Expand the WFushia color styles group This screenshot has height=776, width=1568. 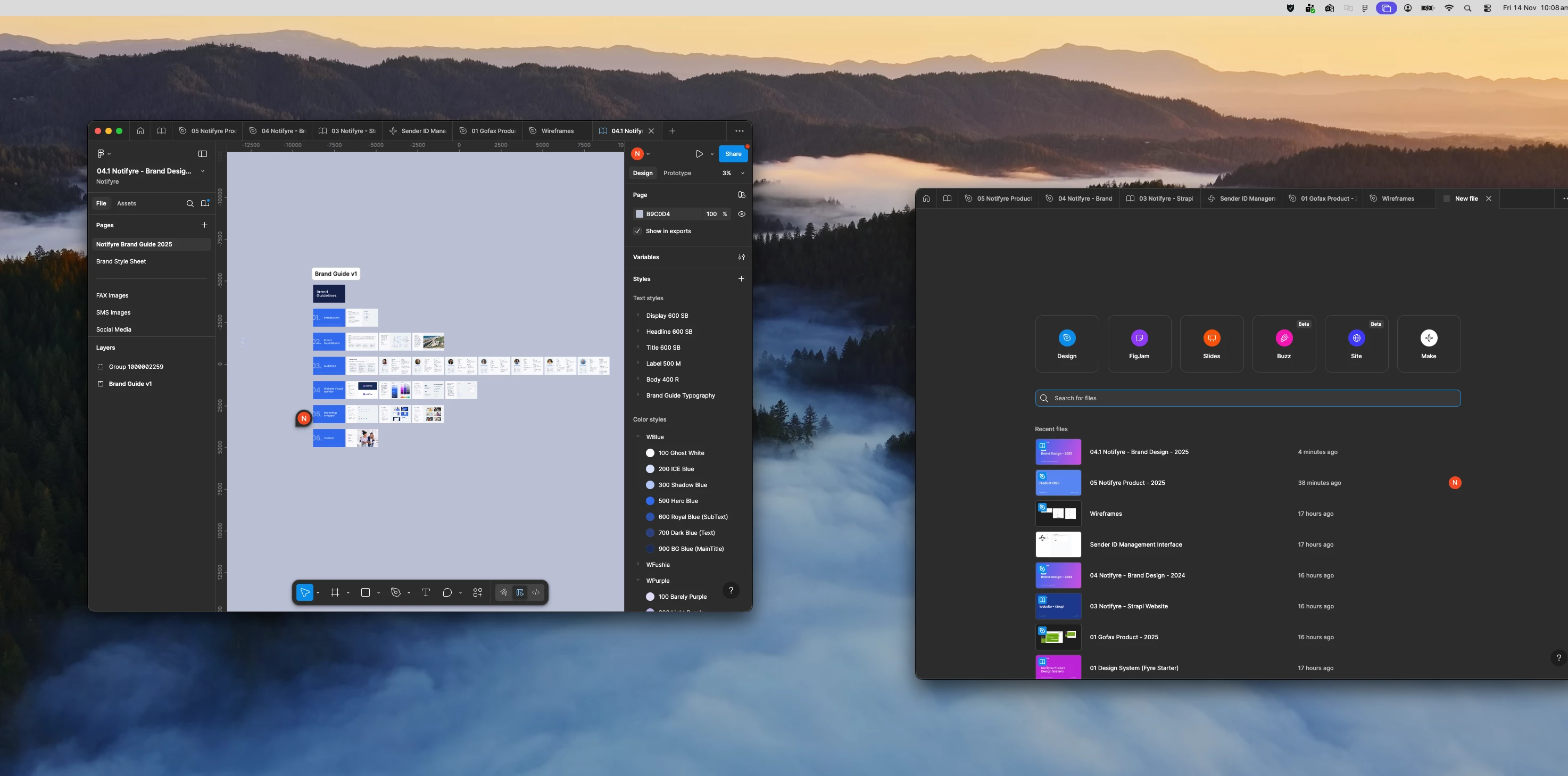(x=638, y=565)
